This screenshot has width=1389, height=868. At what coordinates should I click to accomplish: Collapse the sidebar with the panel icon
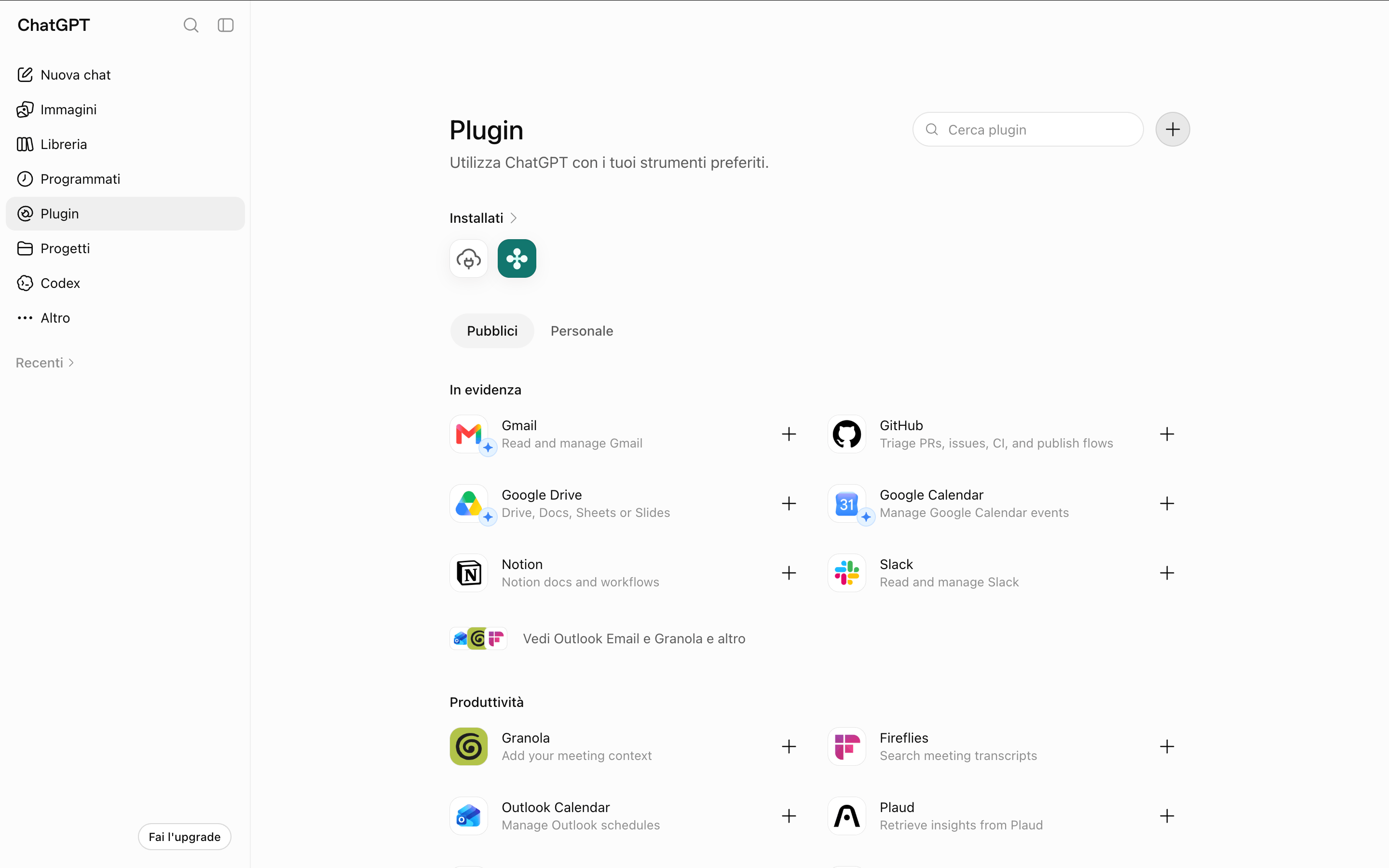pyautogui.click(x=226, y=25)
